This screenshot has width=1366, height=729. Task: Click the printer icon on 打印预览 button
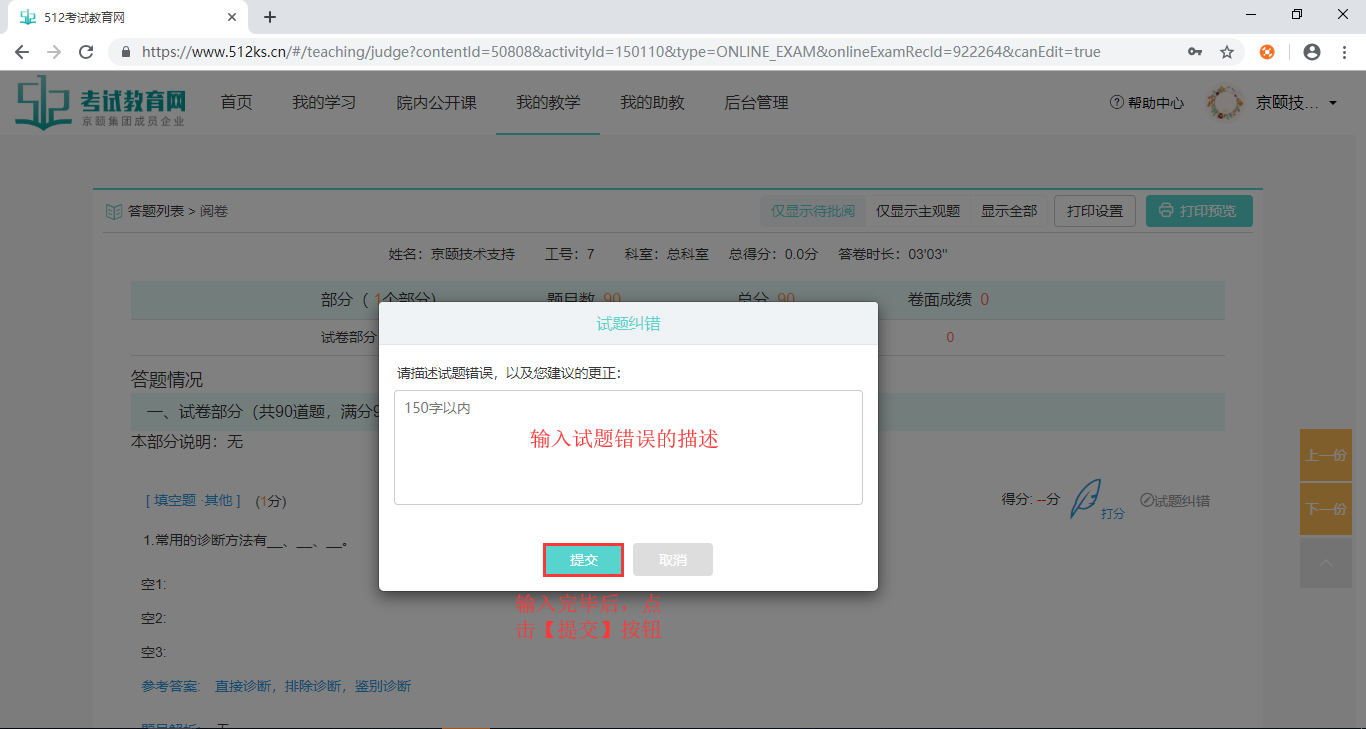coord(1167,211)
